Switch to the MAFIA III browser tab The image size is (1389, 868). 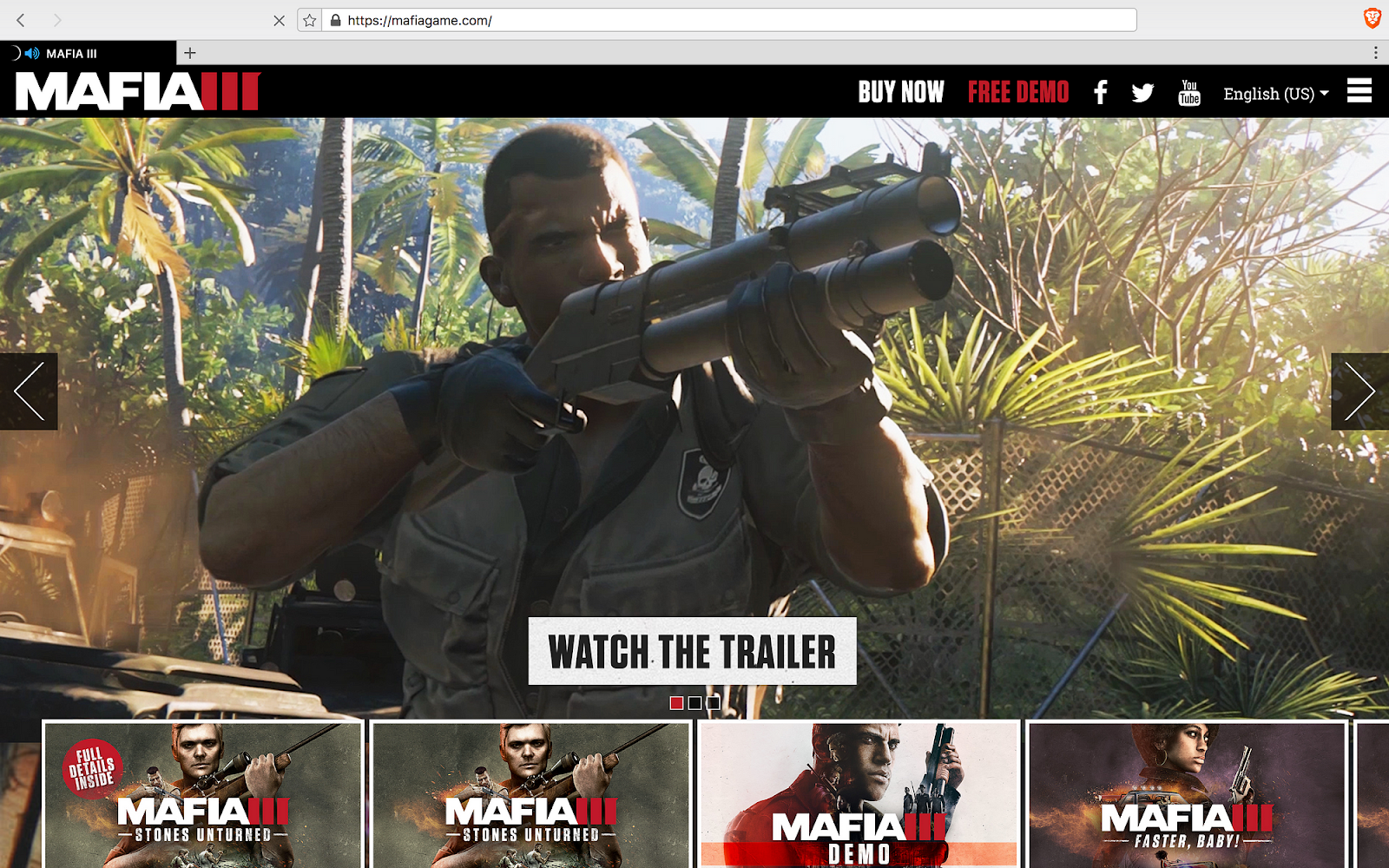click(x=88, y=53)
